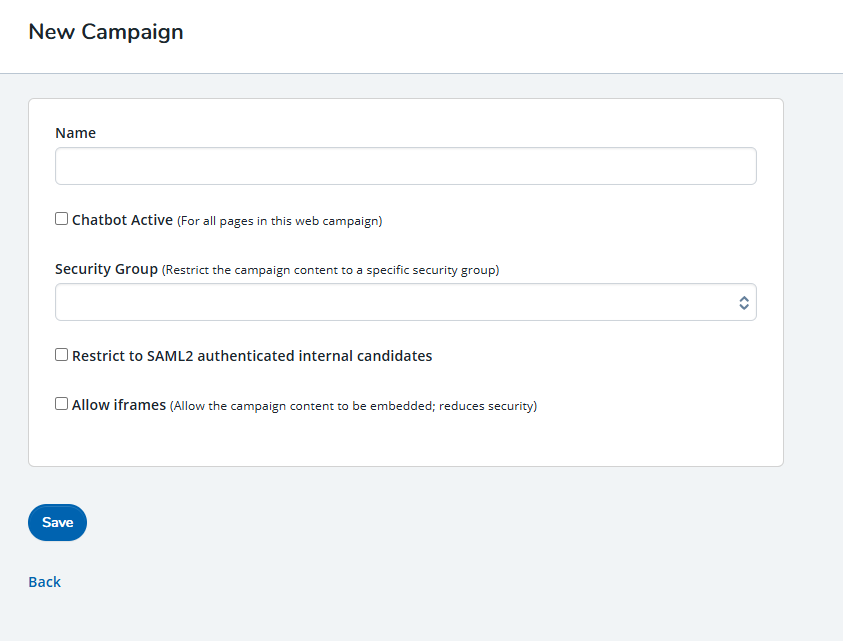The height and width of the screenshot is (641, 843).
Task: Click the New Campaign page heading
Action: coord(106,32)
